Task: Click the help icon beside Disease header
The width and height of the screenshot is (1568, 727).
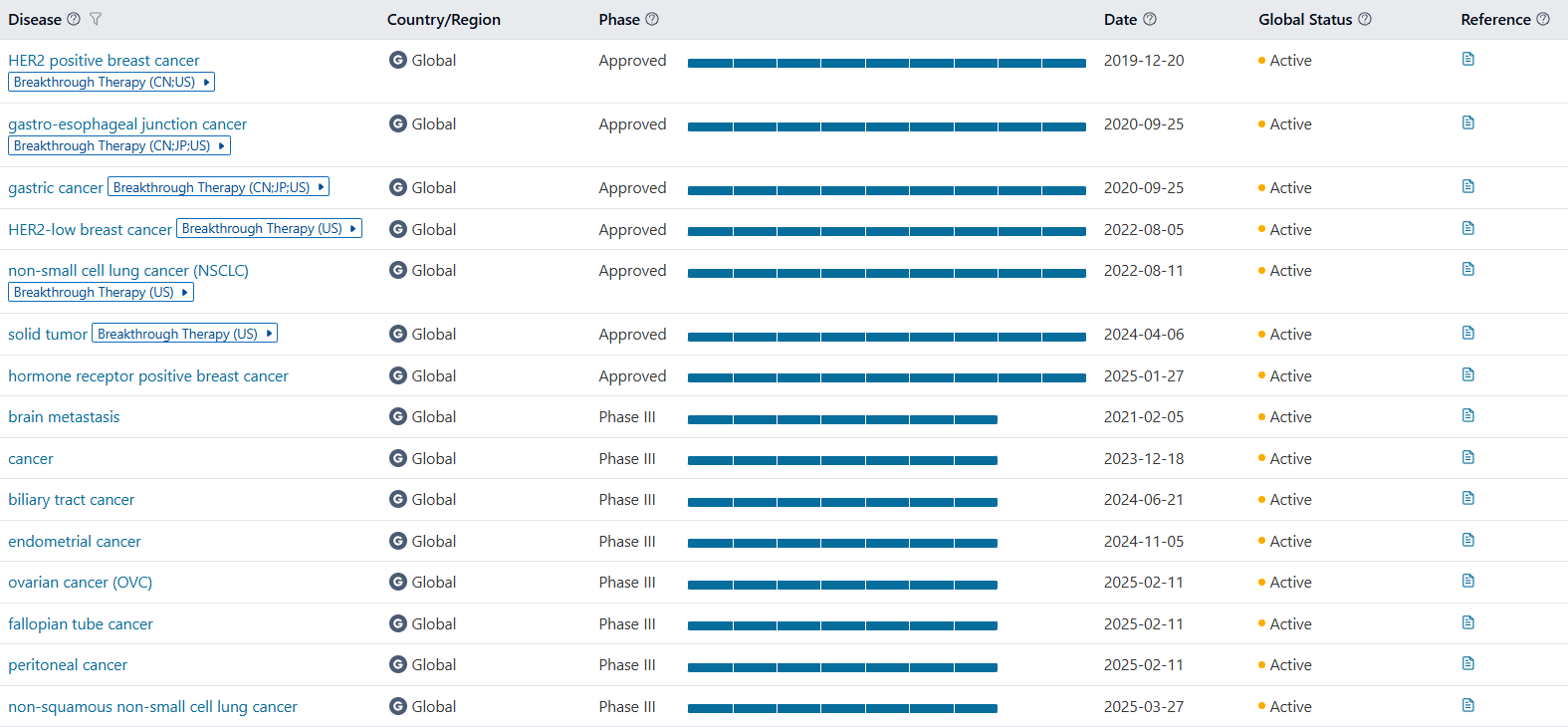Action: [x=74, y=19]
